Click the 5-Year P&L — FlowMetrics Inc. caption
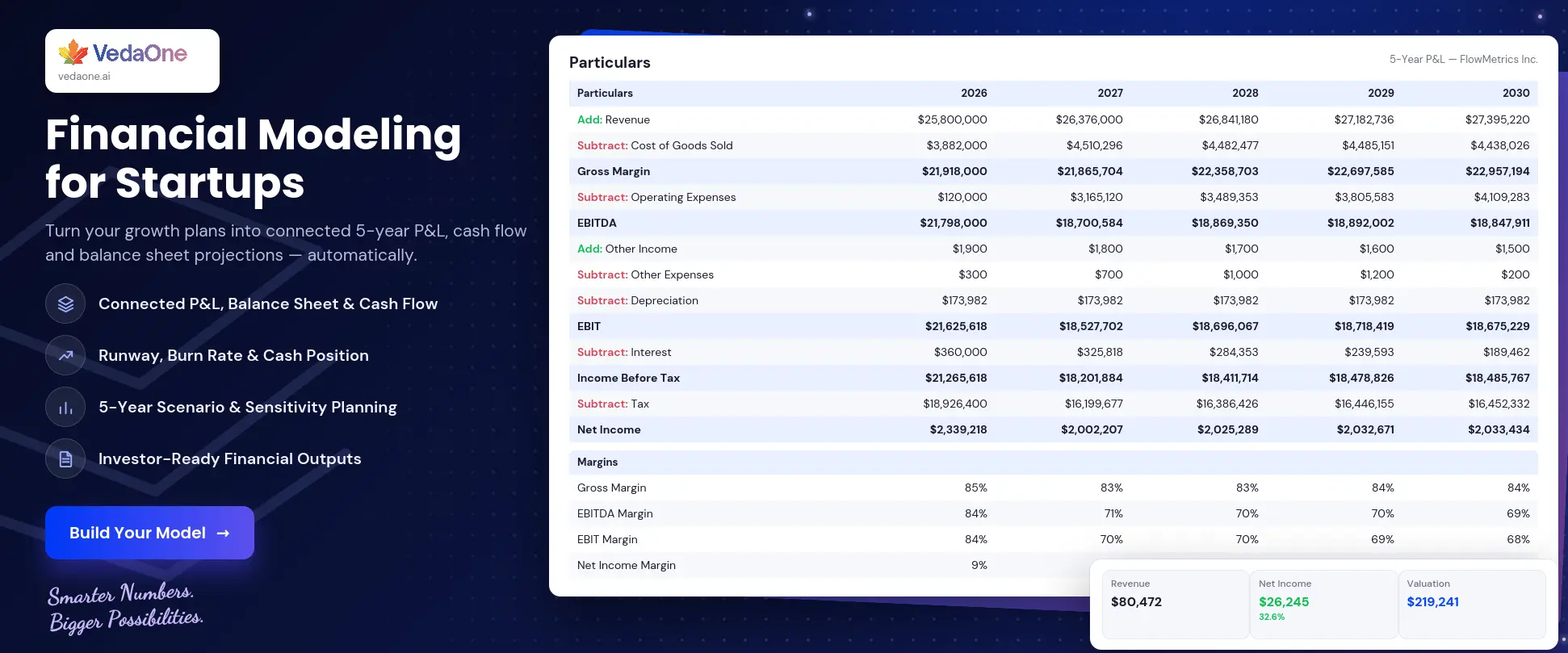 pyautogui.click(x=1463, y=59)
